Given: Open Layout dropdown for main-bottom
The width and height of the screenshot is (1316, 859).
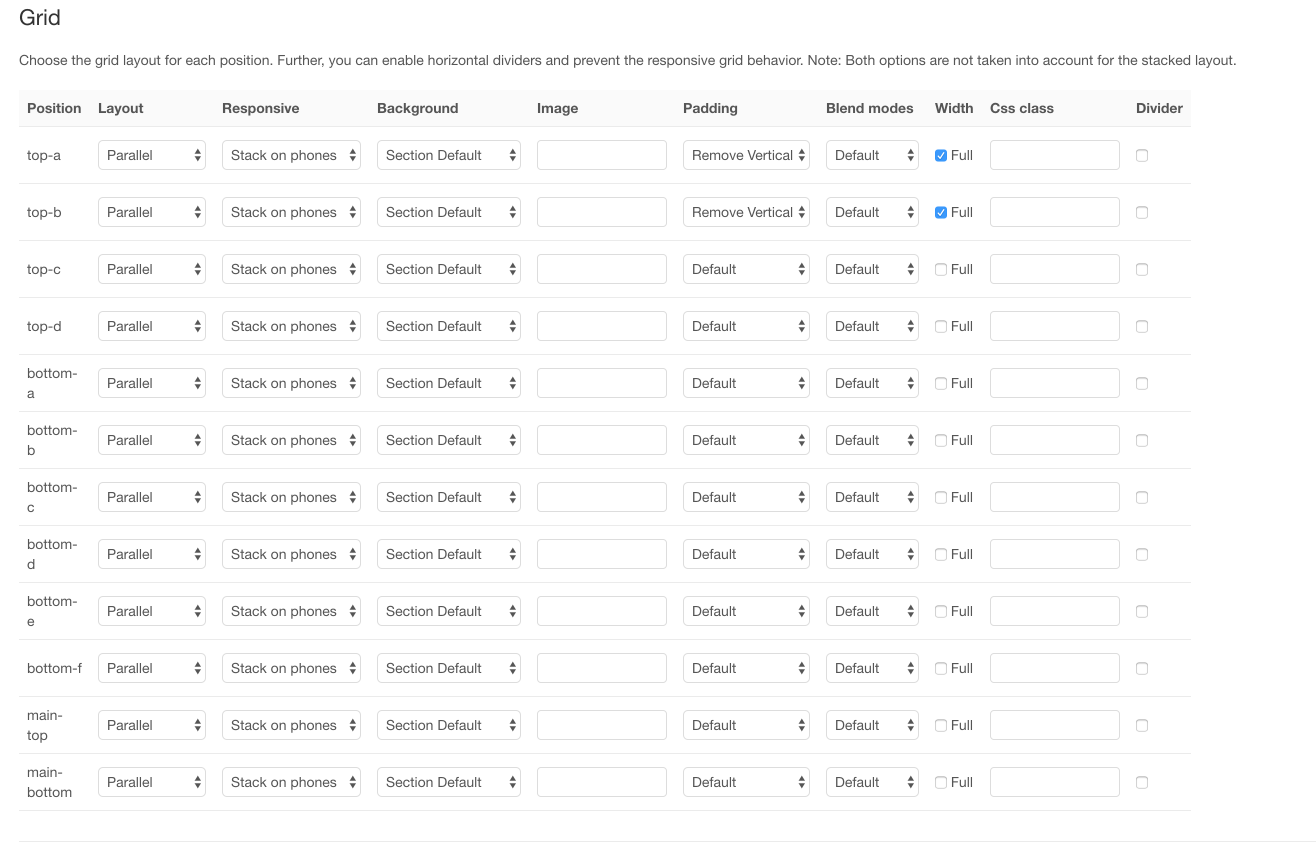Looking at the screenshot, I should tap(152, 782).
